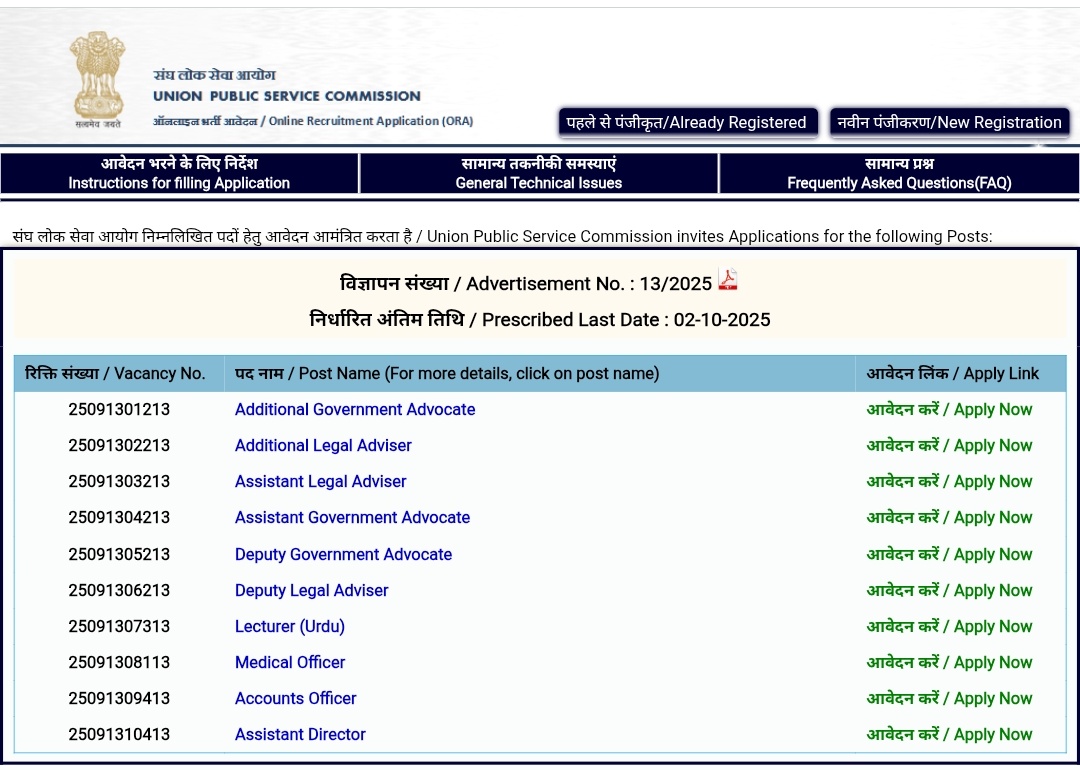Select vacancy number 25091306213
1080x770 pixels.
(x=118, y=590)
